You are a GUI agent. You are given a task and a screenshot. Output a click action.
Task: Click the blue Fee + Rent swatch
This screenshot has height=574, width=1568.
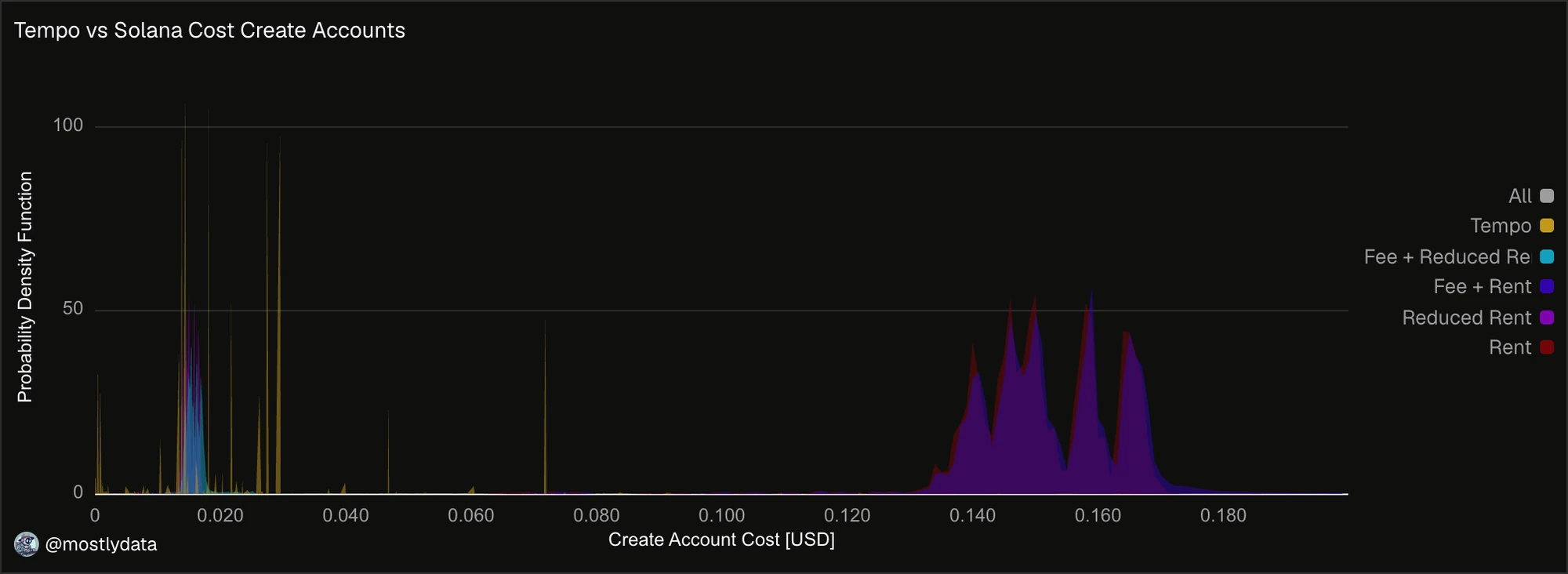[1547, 286]
